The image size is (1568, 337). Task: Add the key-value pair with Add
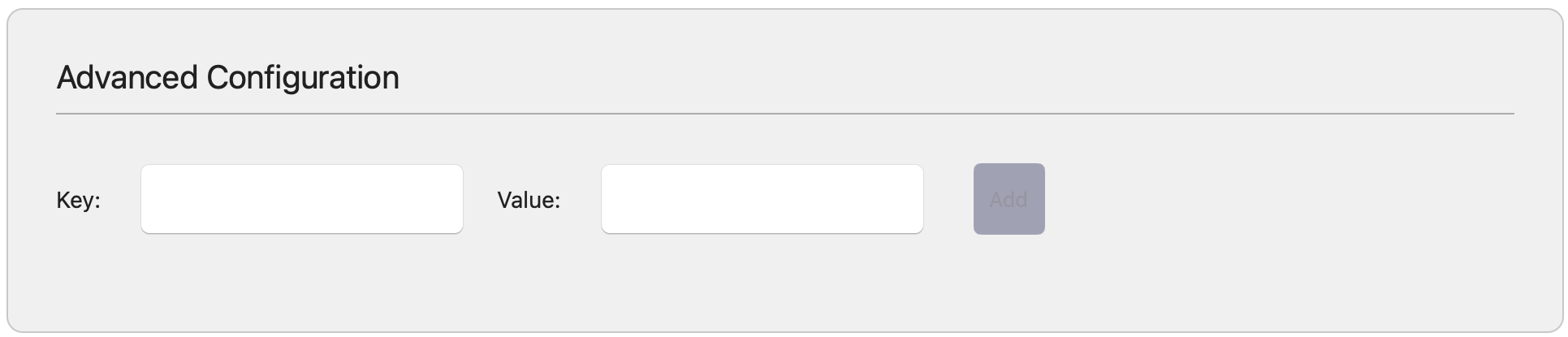pos(1009,199)
